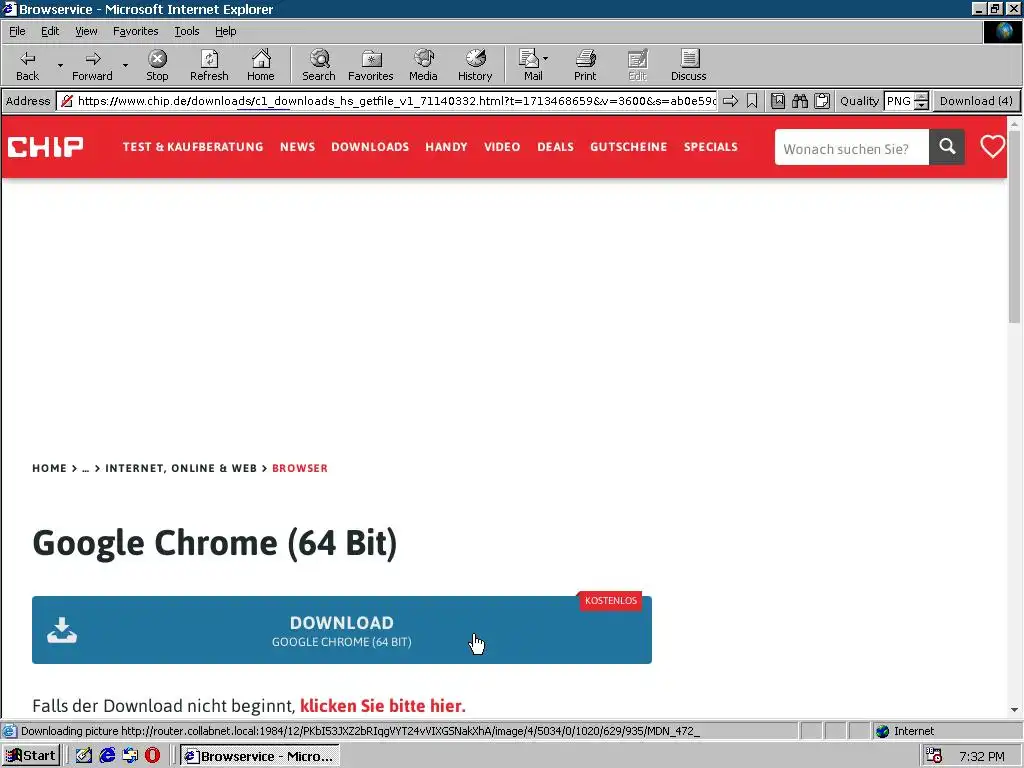The image size is (1024, 768).
Task: Click the Download (4) button
Action: click(x=976, y=101)
